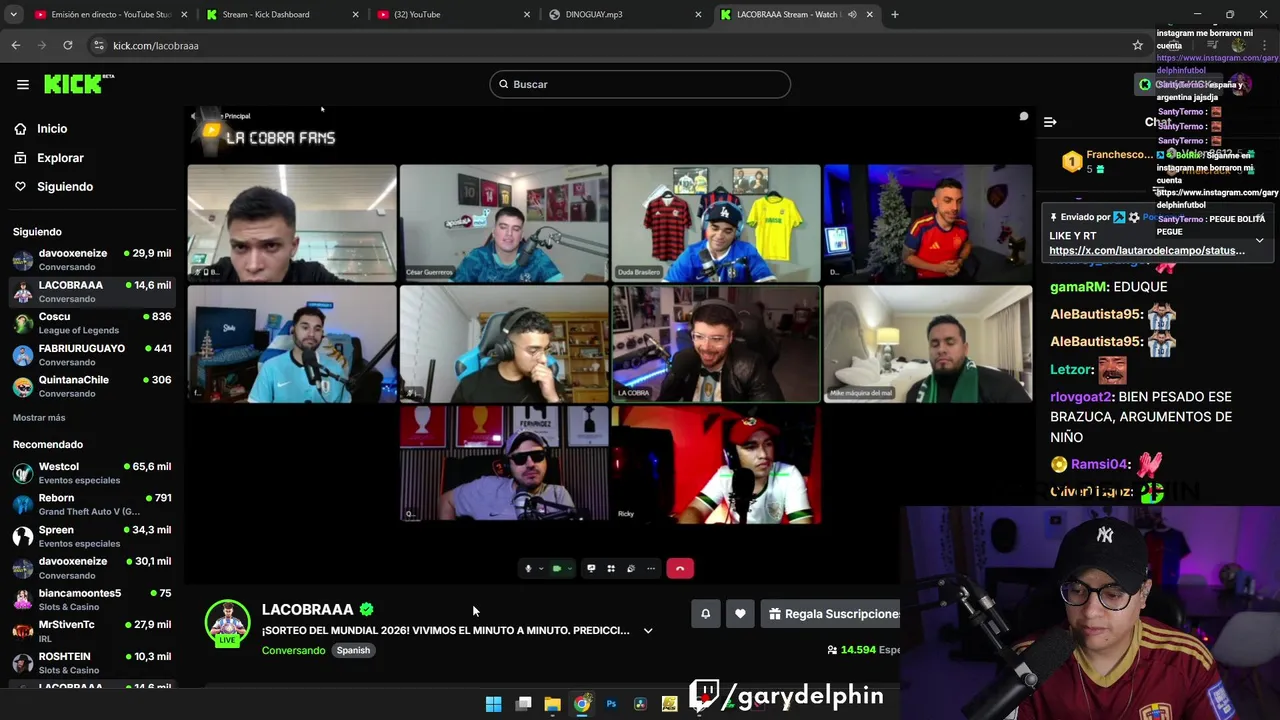The height and width of the screenshot is (720, 1280).
Task: Switch to (32) YouTube tab
Action: [453, 15]
